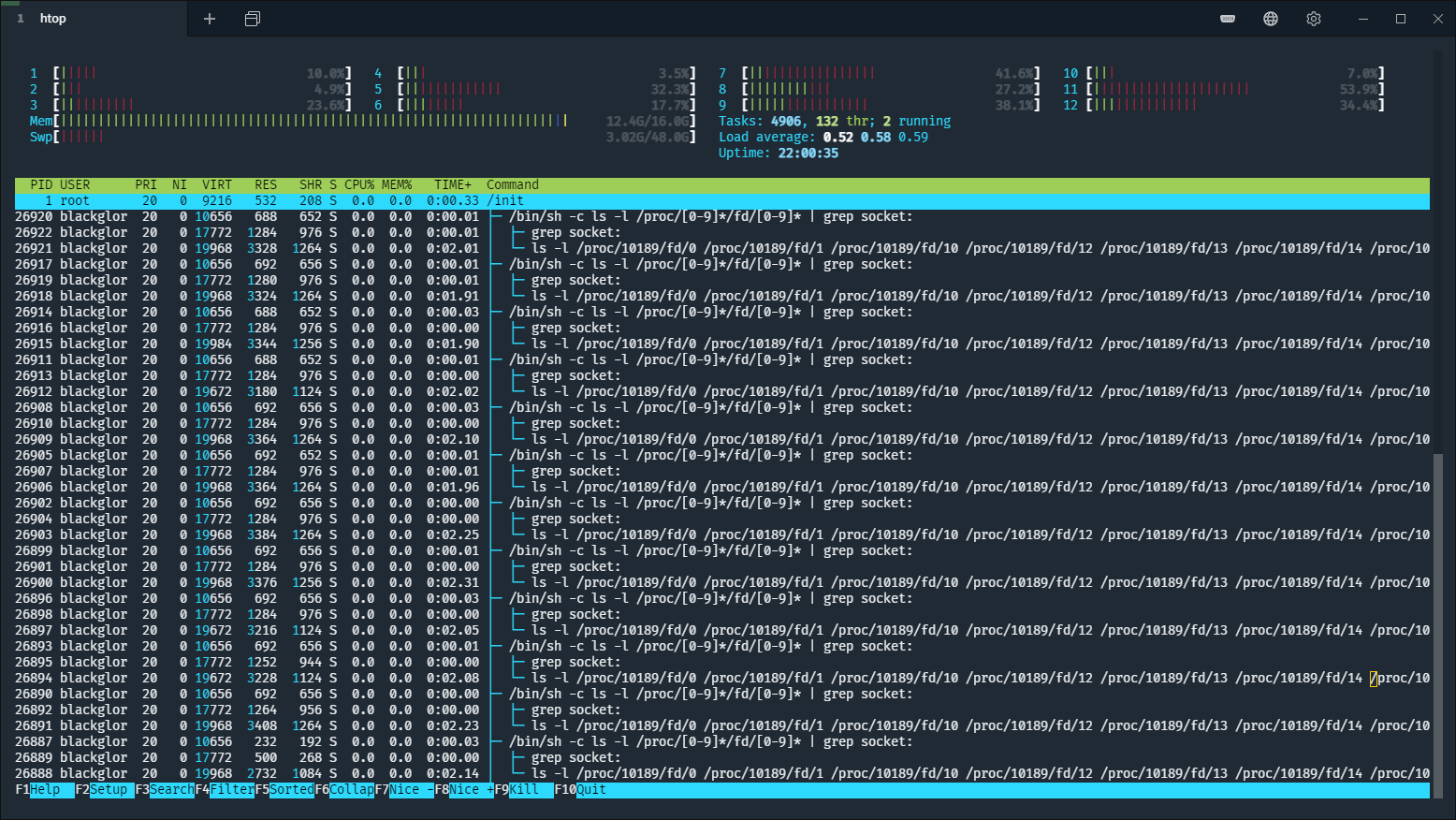Image resolution: width=1456 pixels, height=820 pixels.
Task: Select the process row with PID 26903
Action: click(722, 535)
